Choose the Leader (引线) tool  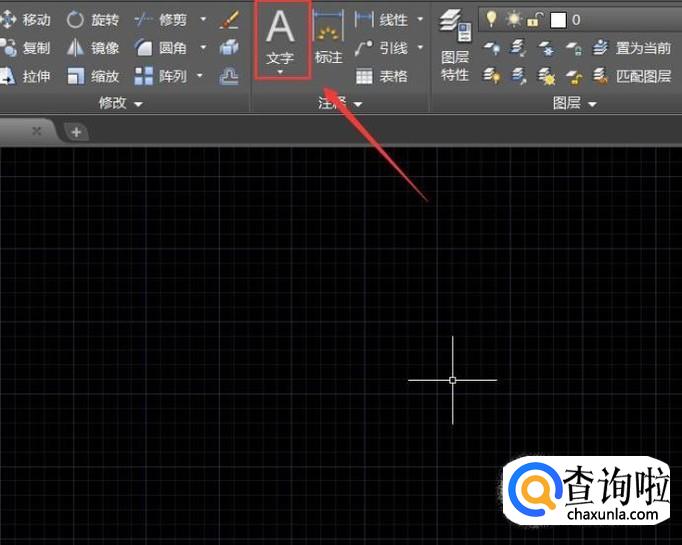point(381,48)
